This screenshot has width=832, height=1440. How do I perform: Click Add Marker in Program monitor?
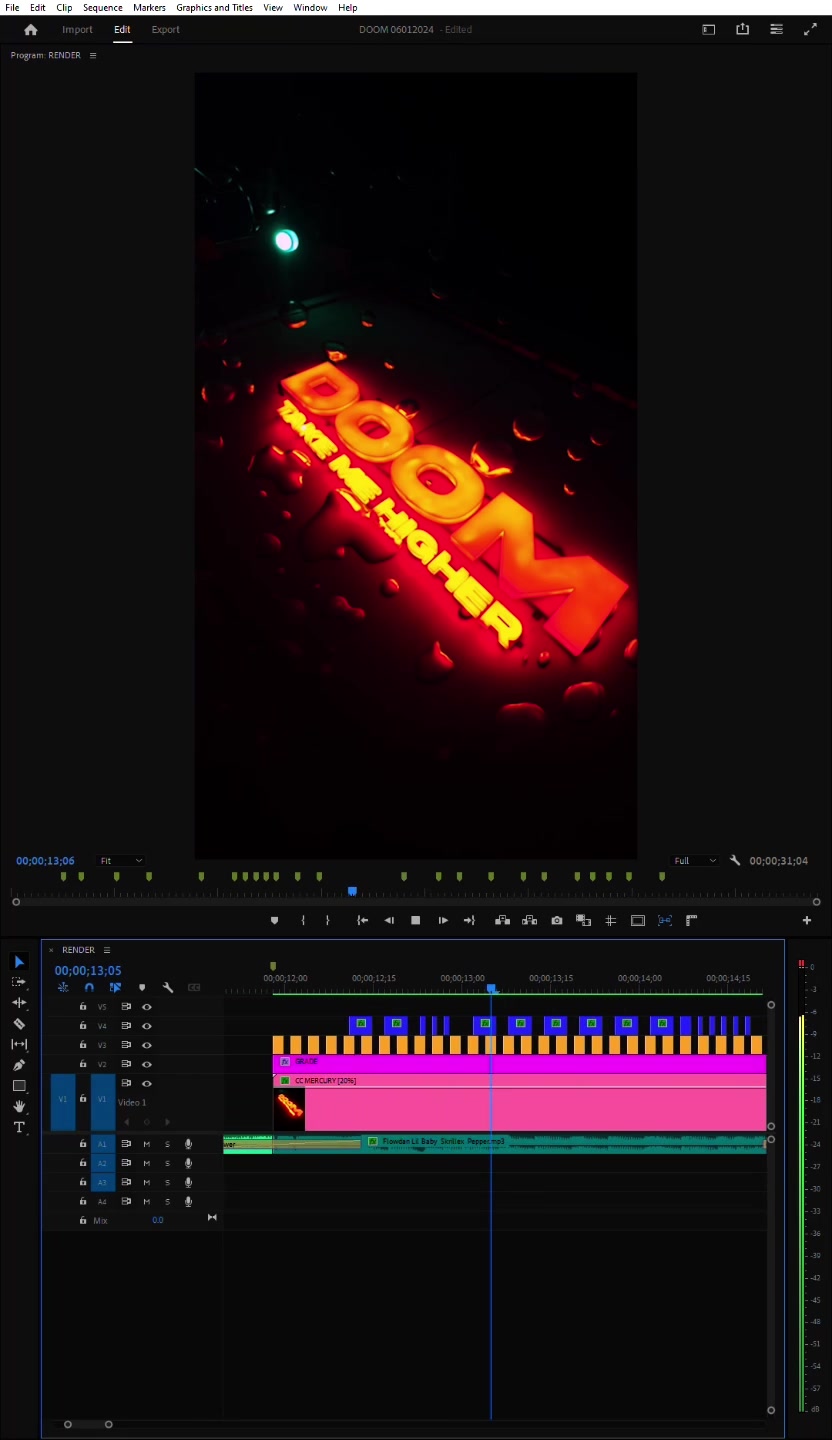coord(275,920)
